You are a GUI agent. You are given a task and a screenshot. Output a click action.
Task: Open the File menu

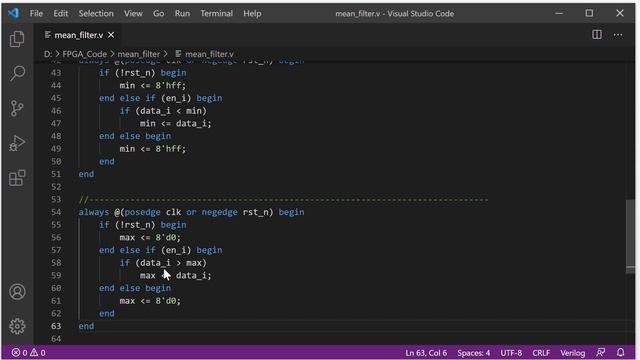(36, 13)
